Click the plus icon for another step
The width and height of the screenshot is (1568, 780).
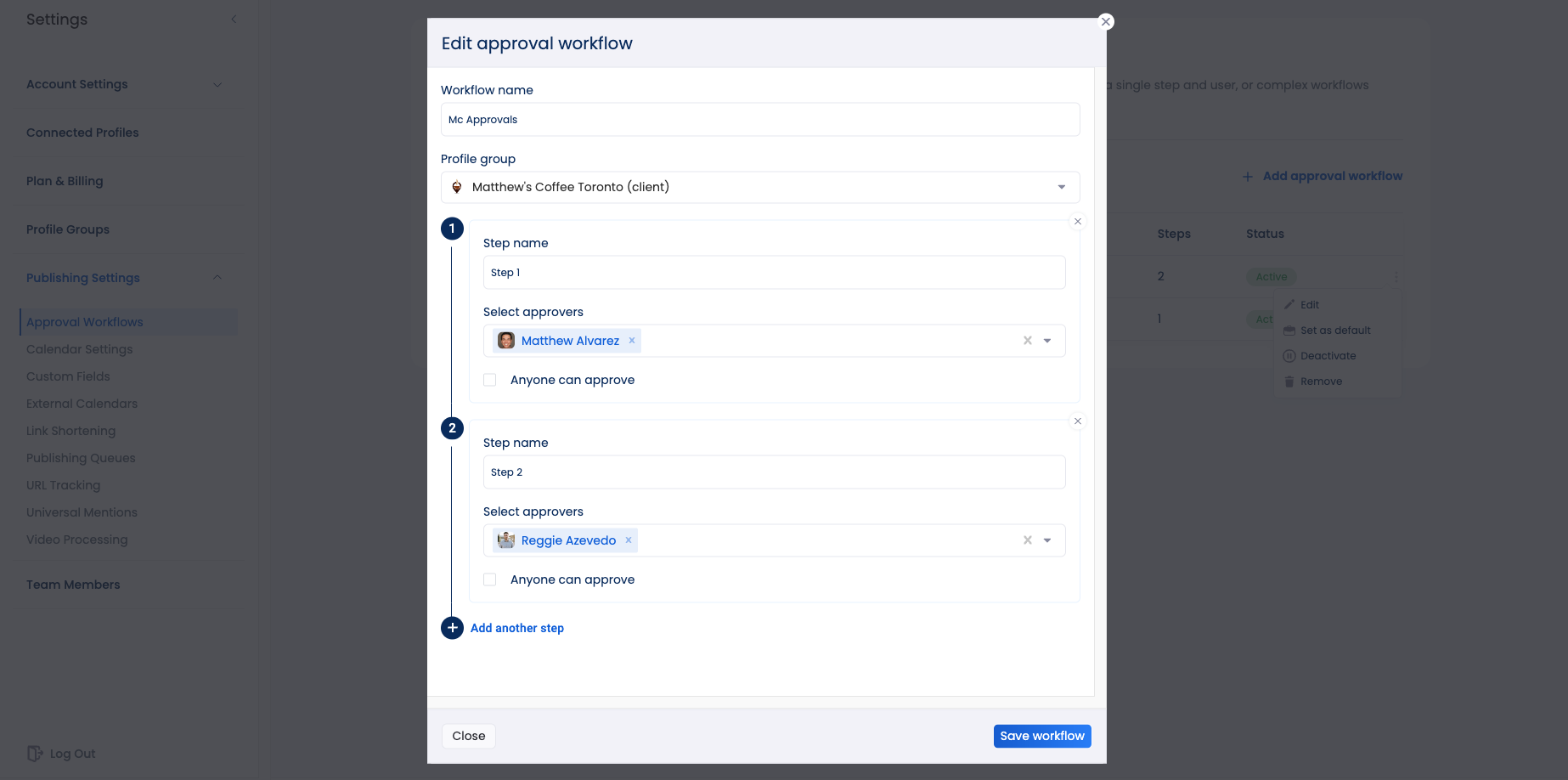(x=452, y=628)
